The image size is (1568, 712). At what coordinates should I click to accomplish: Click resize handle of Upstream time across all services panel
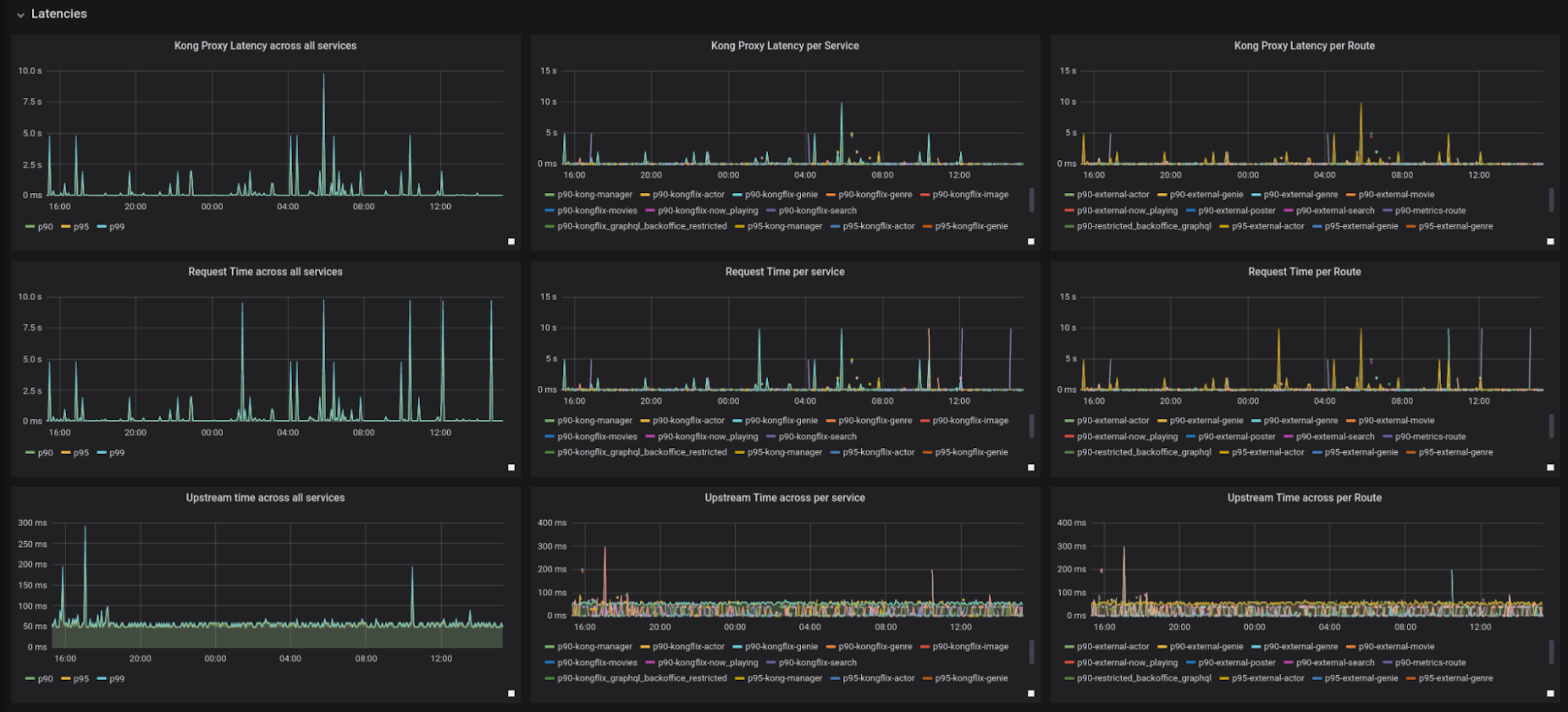(511, 694)
